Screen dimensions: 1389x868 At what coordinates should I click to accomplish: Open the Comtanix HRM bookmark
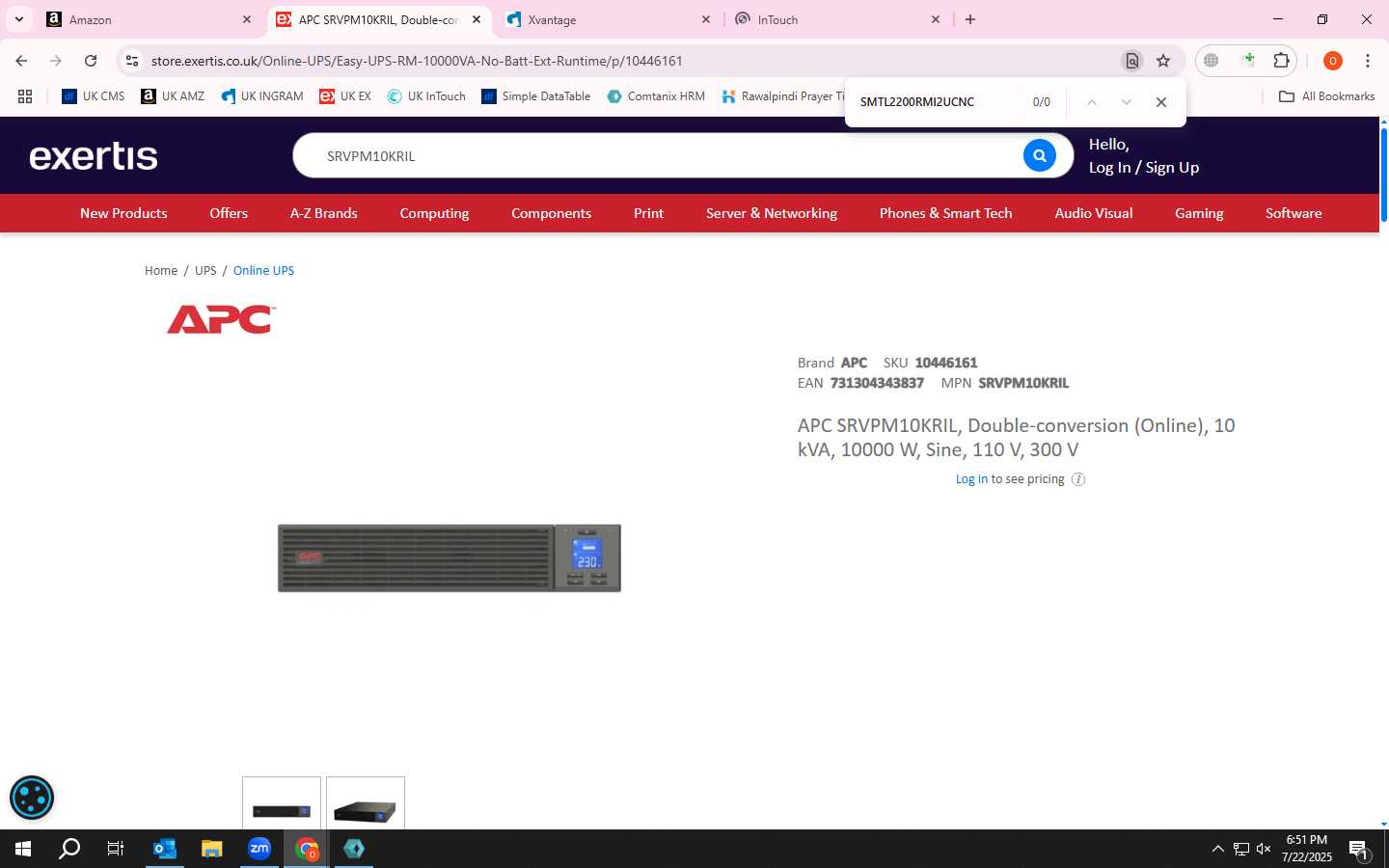(656, 96)
